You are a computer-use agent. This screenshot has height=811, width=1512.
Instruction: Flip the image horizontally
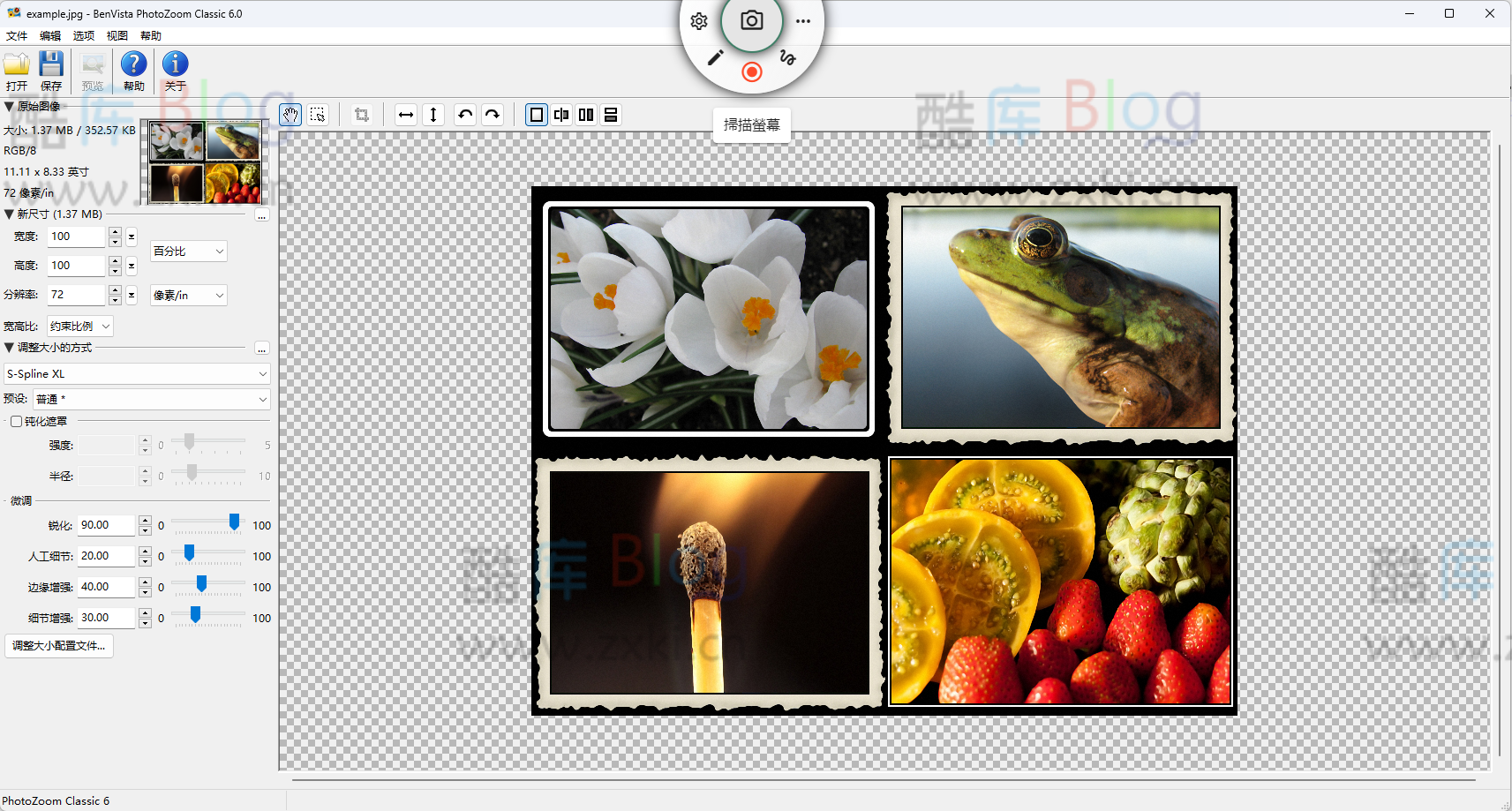click(406, 115)
